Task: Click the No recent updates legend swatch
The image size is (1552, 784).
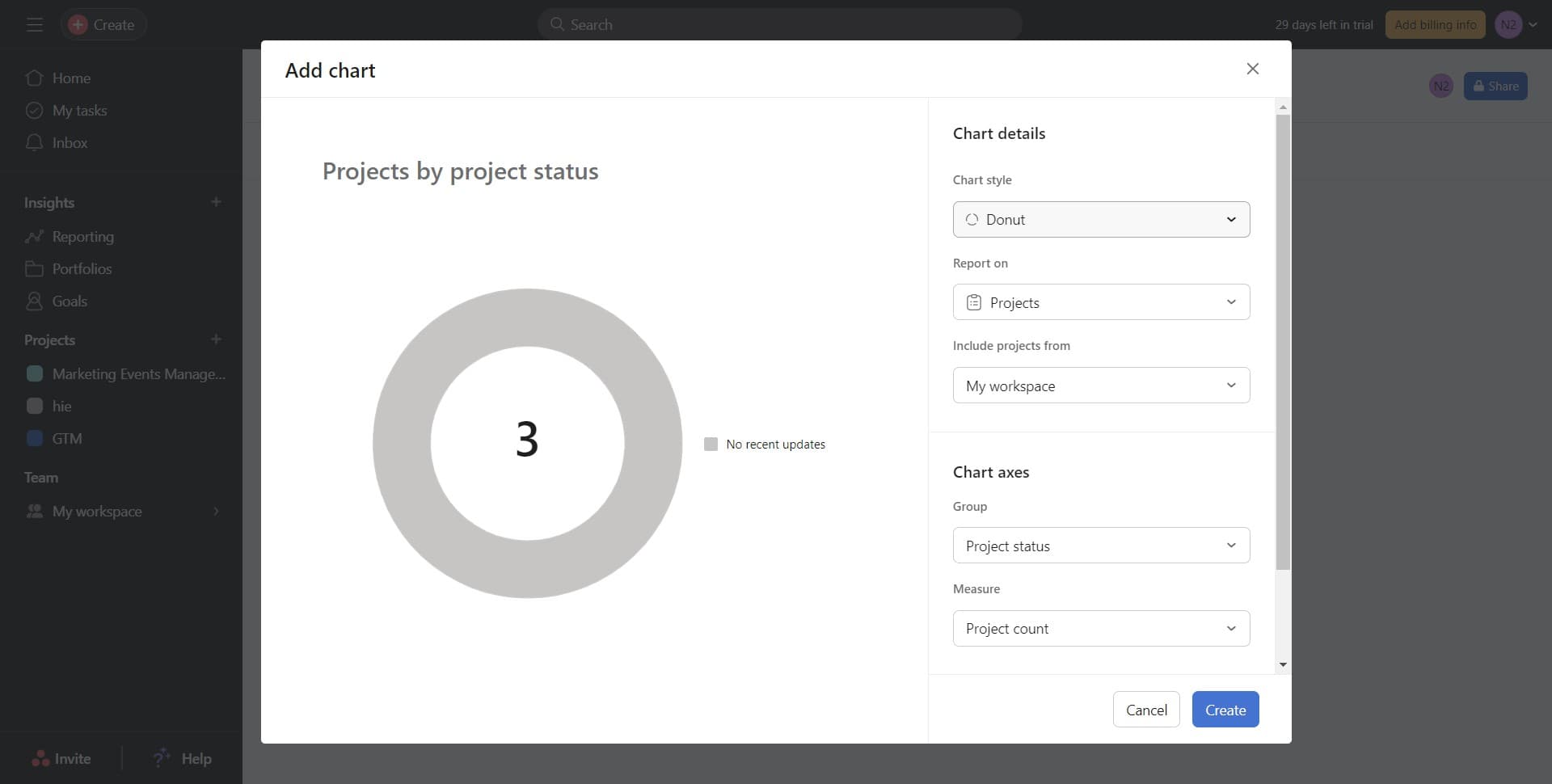Action: point(711,445)
